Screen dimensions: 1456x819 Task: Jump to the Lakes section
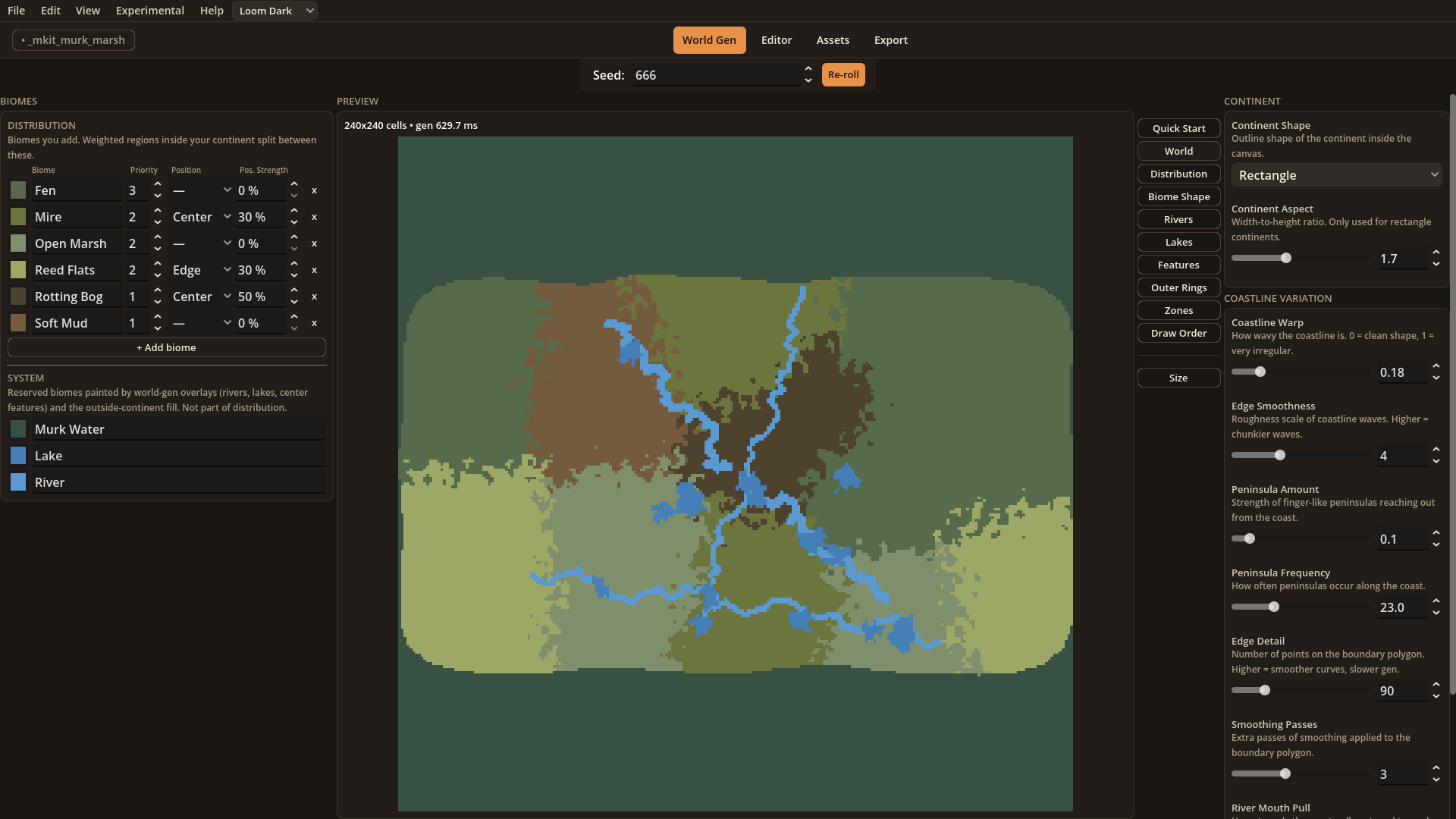tap(1178, 242)
